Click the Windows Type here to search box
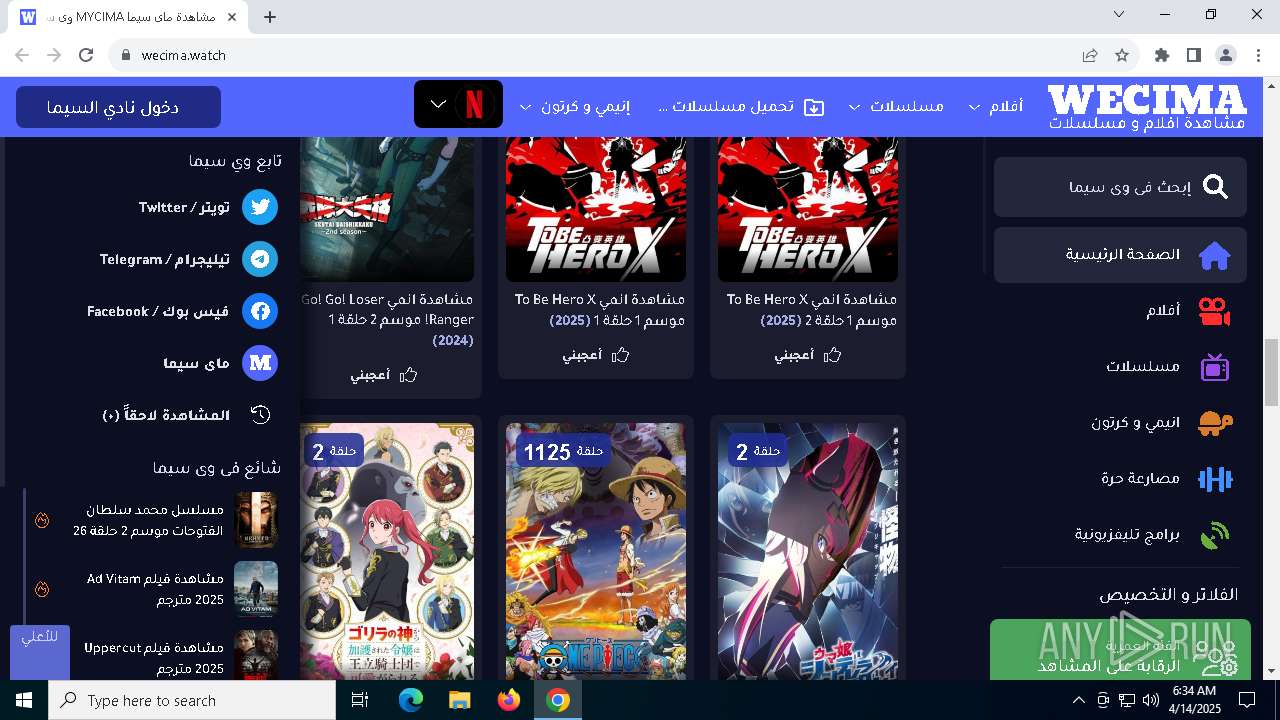 192,701
